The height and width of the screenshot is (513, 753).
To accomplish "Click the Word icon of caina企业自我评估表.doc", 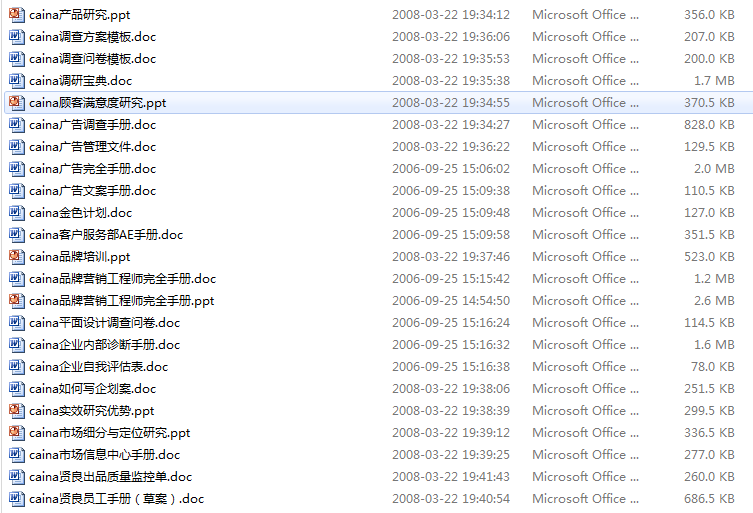I will (16, 366).
